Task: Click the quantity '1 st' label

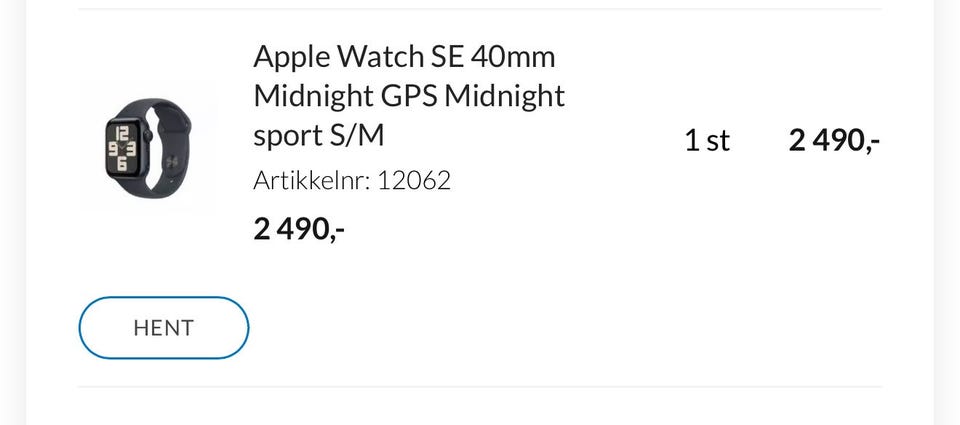Action: (x=707, y=141)
